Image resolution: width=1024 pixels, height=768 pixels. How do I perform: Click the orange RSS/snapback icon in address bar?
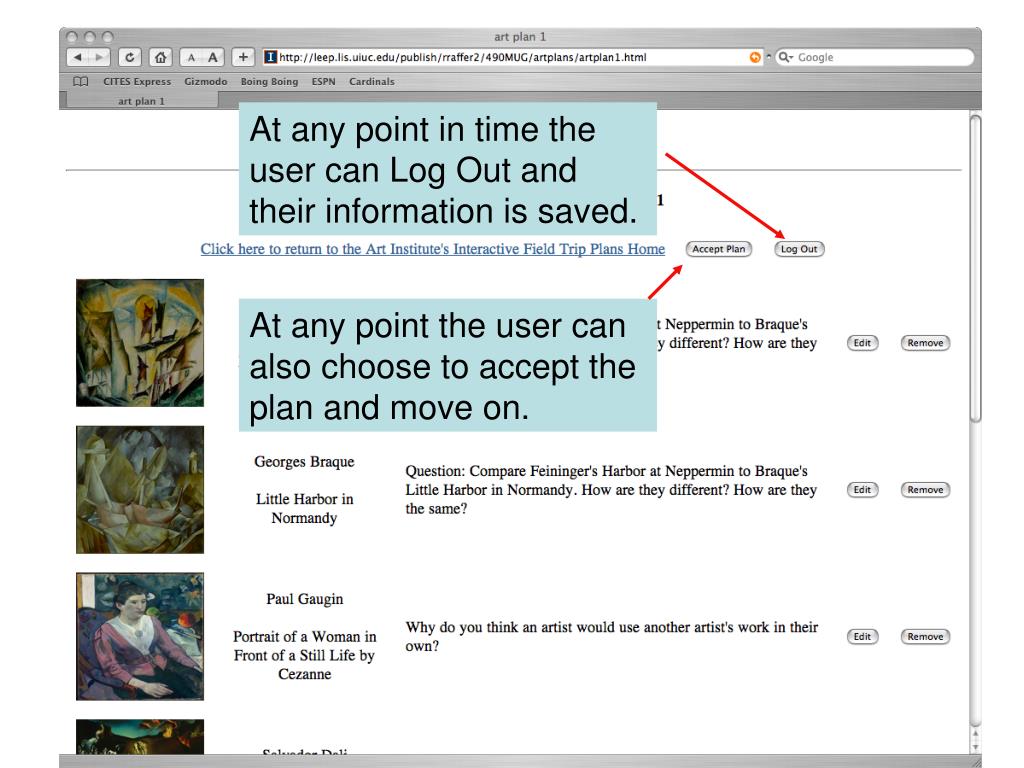coord(755,57)
